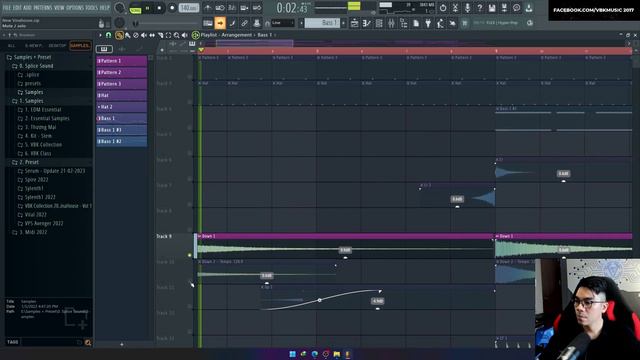Screen dimensions: 640x360
Task: Select the playlist Slip tool
Action: [152, 36]
